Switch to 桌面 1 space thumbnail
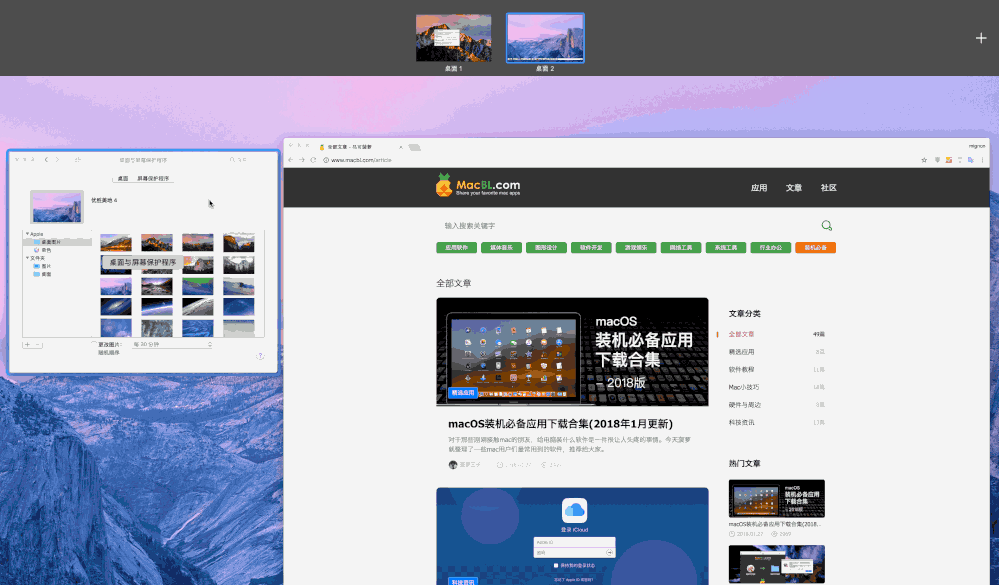Viewport: 999px width, 585px height. click(454, 38)
